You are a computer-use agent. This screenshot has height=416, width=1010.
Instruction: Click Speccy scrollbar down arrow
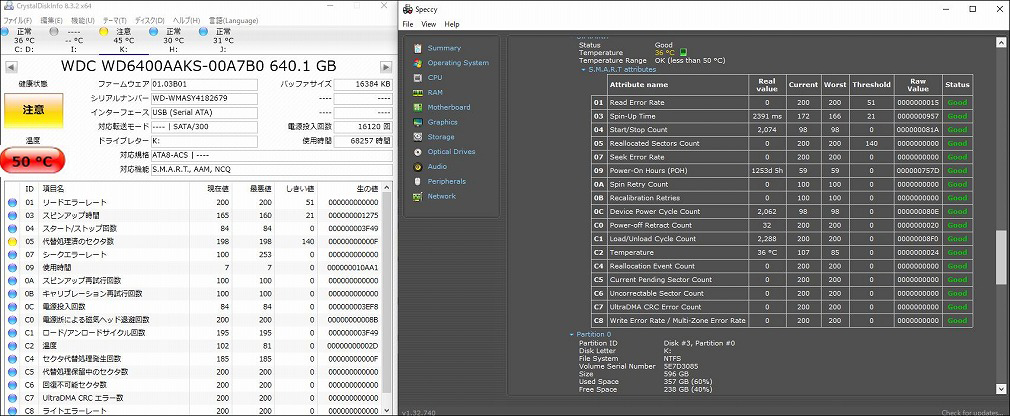pyautogui.click(x=1000, y=388)
